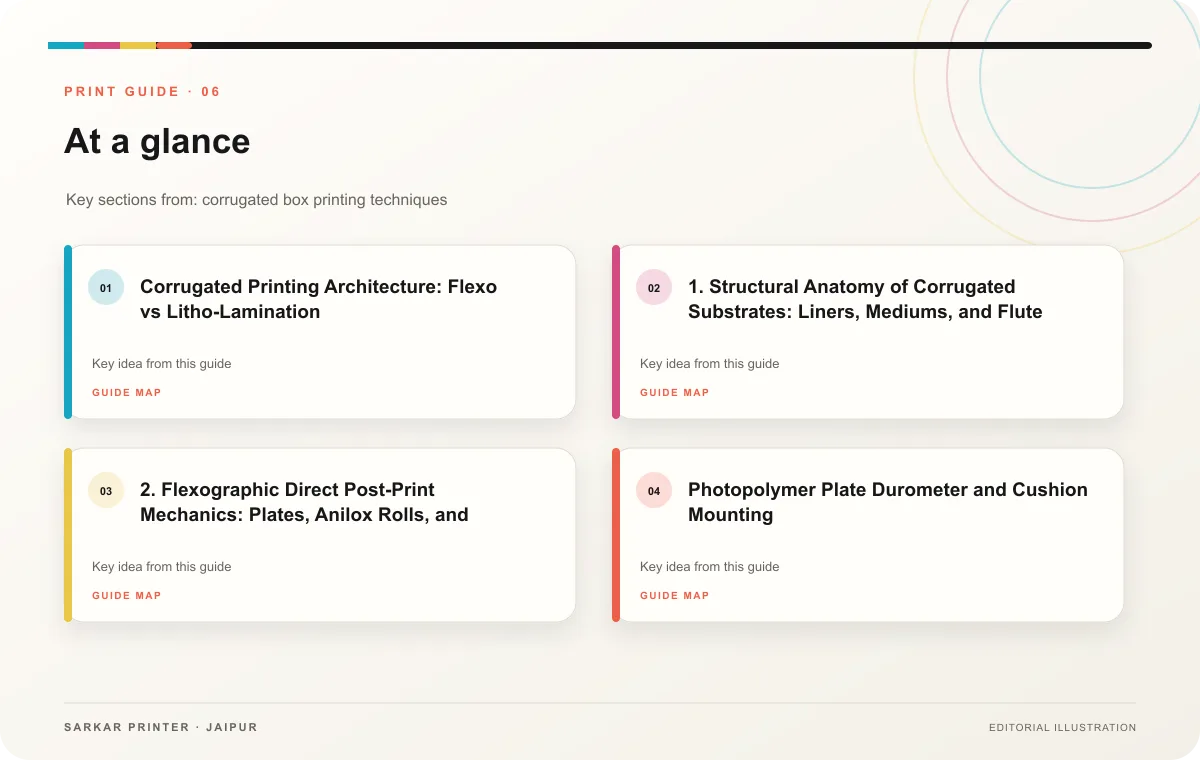Screen dimensions: 1200x760
Task: Select "Key idea from this guide" in card 02
Action: click(x=710, y=364)
